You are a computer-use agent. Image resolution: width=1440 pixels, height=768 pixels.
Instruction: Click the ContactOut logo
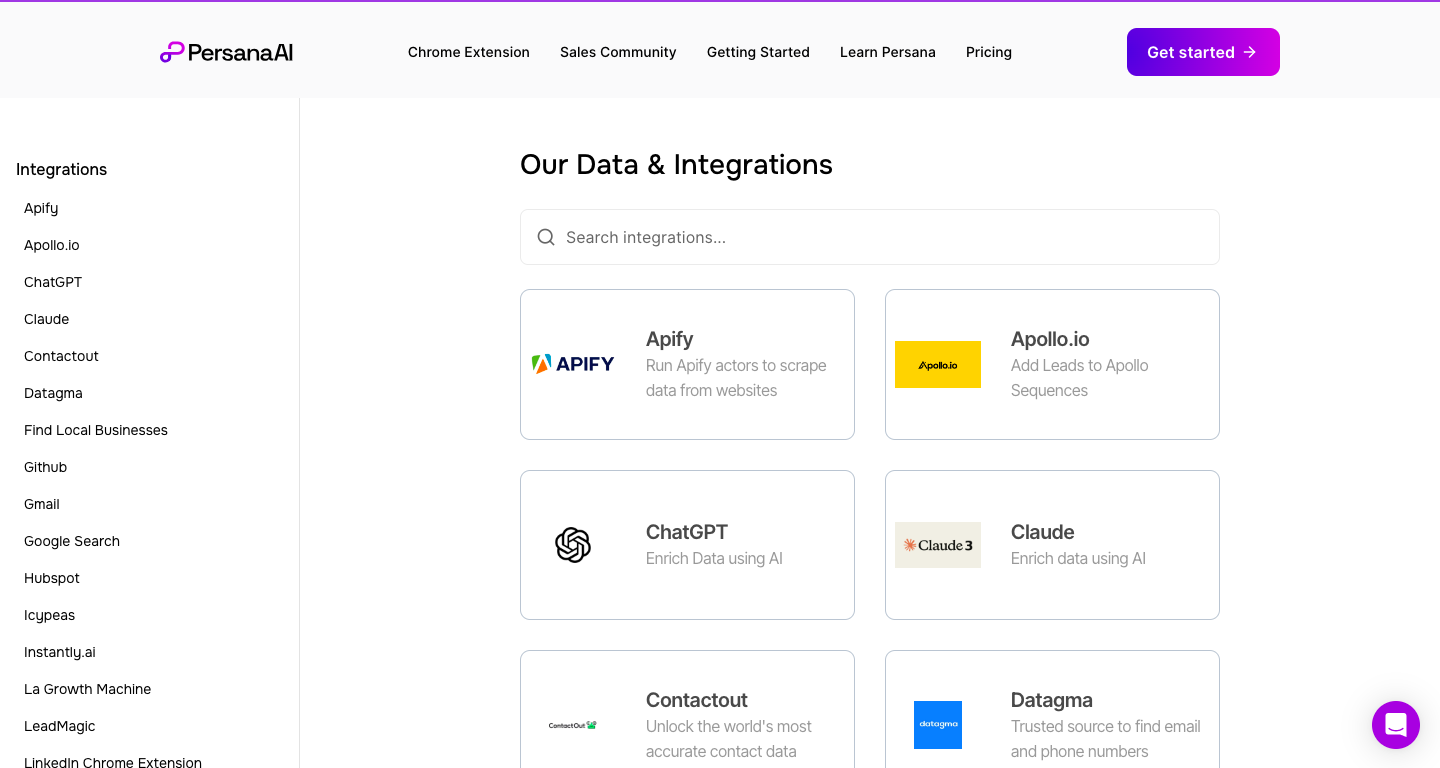(573, 725)
